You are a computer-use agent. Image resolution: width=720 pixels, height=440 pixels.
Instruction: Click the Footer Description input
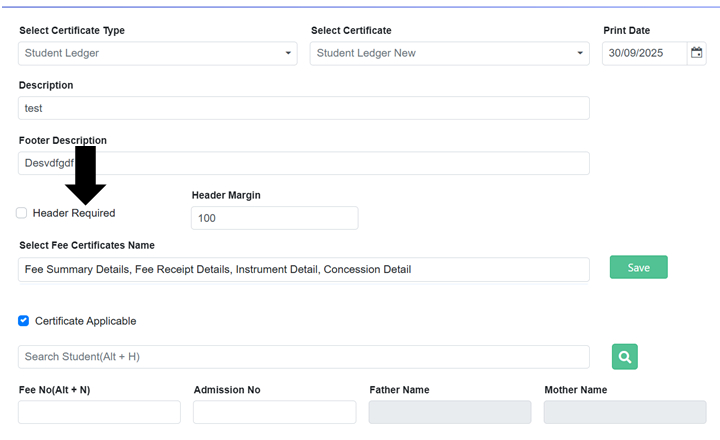[x=303, y=163]
